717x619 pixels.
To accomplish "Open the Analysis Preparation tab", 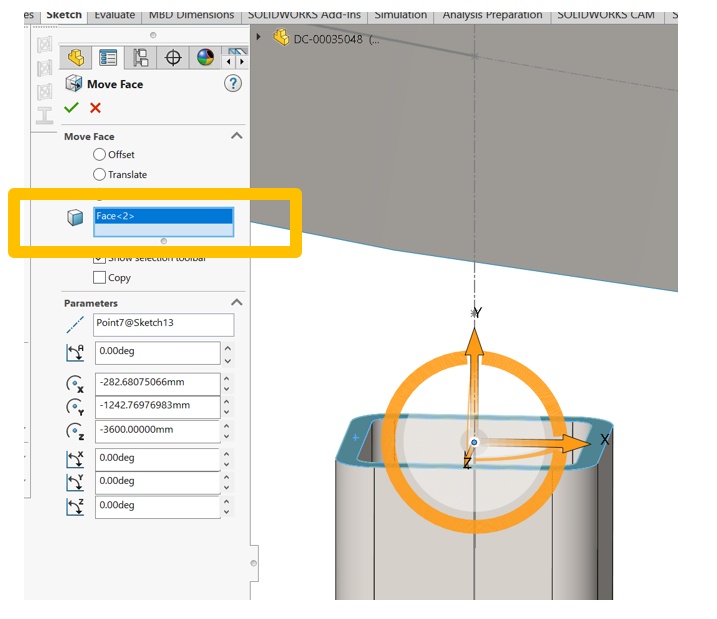I will pos(492,15).
